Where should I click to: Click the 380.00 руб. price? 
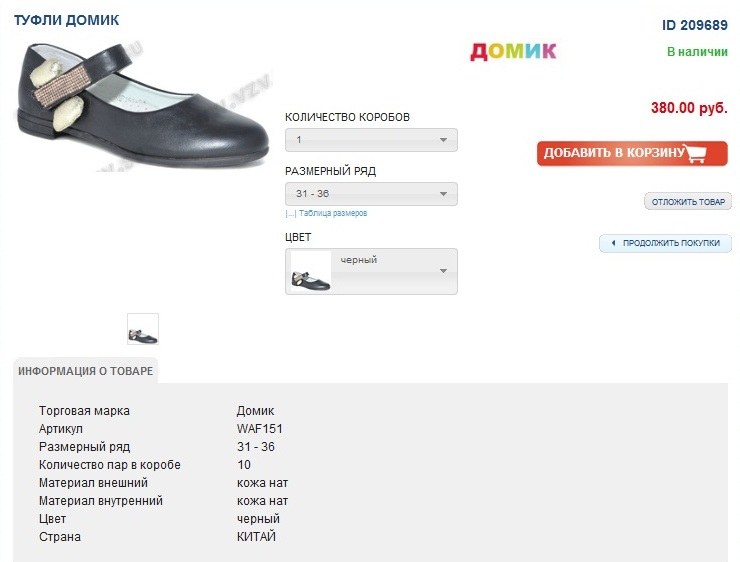pyautogui.click(x=689, y=108)
